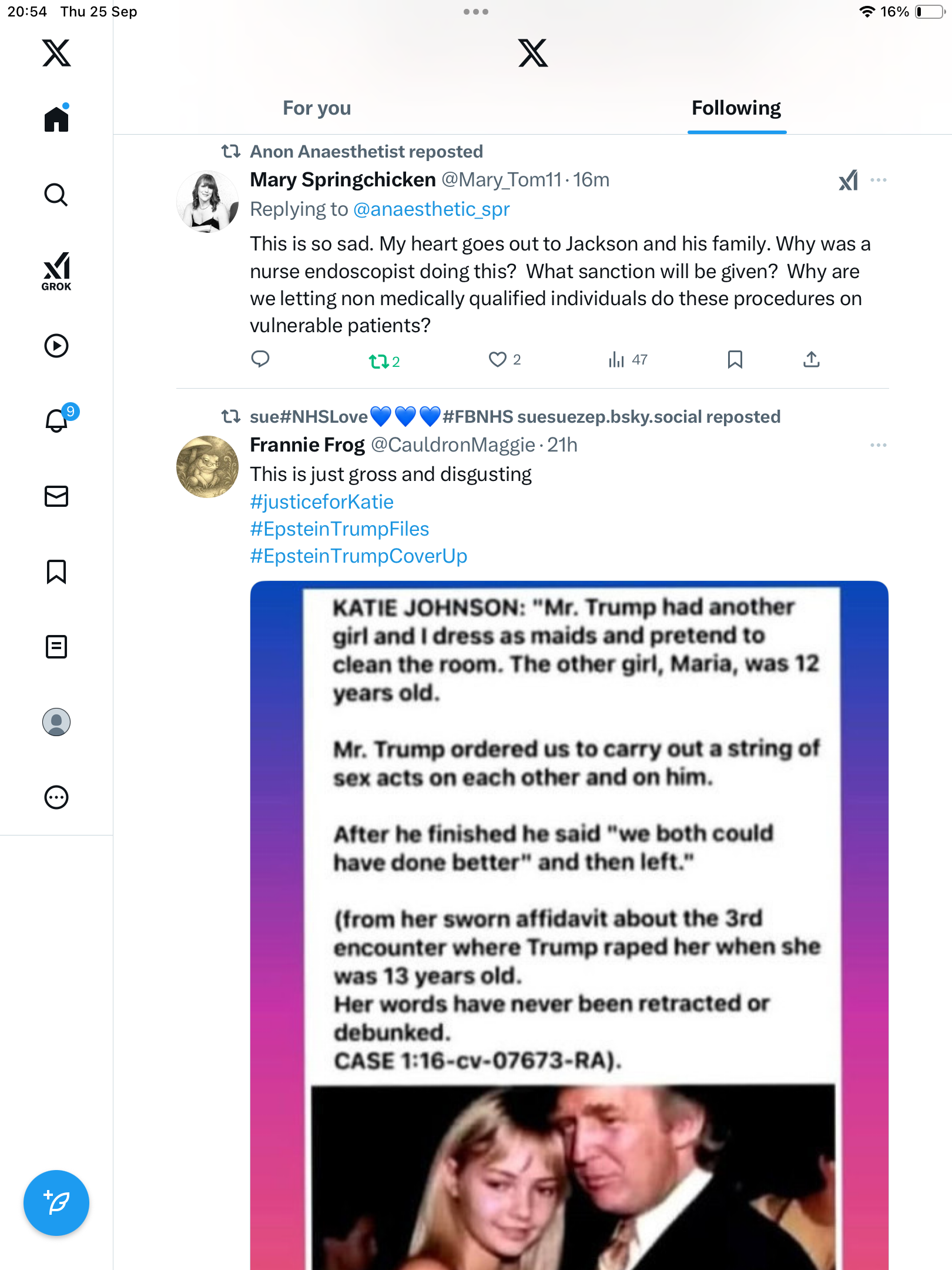This screenshot has width=952, height=1270.
Task: Share Mary Springchicken's post
Action: [811, 359]
